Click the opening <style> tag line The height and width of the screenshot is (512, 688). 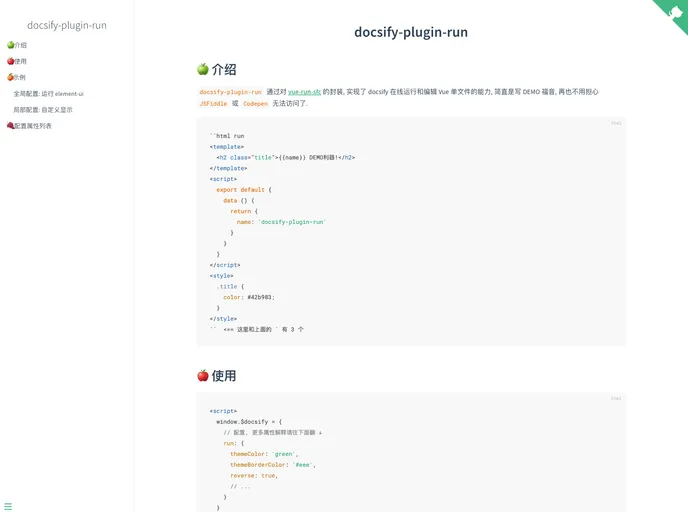(222, 276)
